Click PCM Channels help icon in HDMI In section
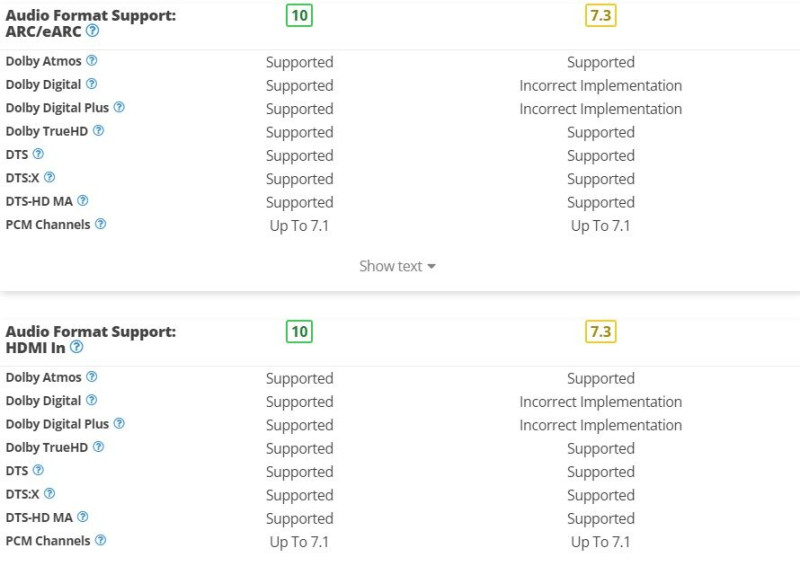Image resolution: width=800 pixels, height=566 pixels. 101,540
